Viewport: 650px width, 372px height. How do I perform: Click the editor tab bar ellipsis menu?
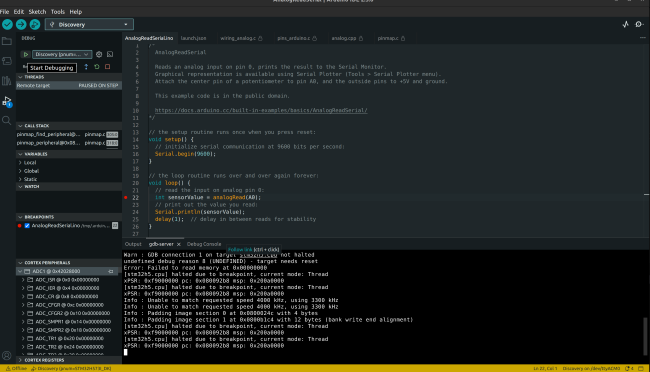[643, 38]
